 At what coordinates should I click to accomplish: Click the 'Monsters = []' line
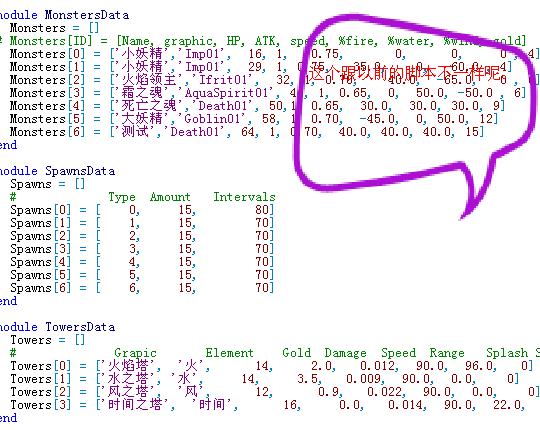coord(54,28)
